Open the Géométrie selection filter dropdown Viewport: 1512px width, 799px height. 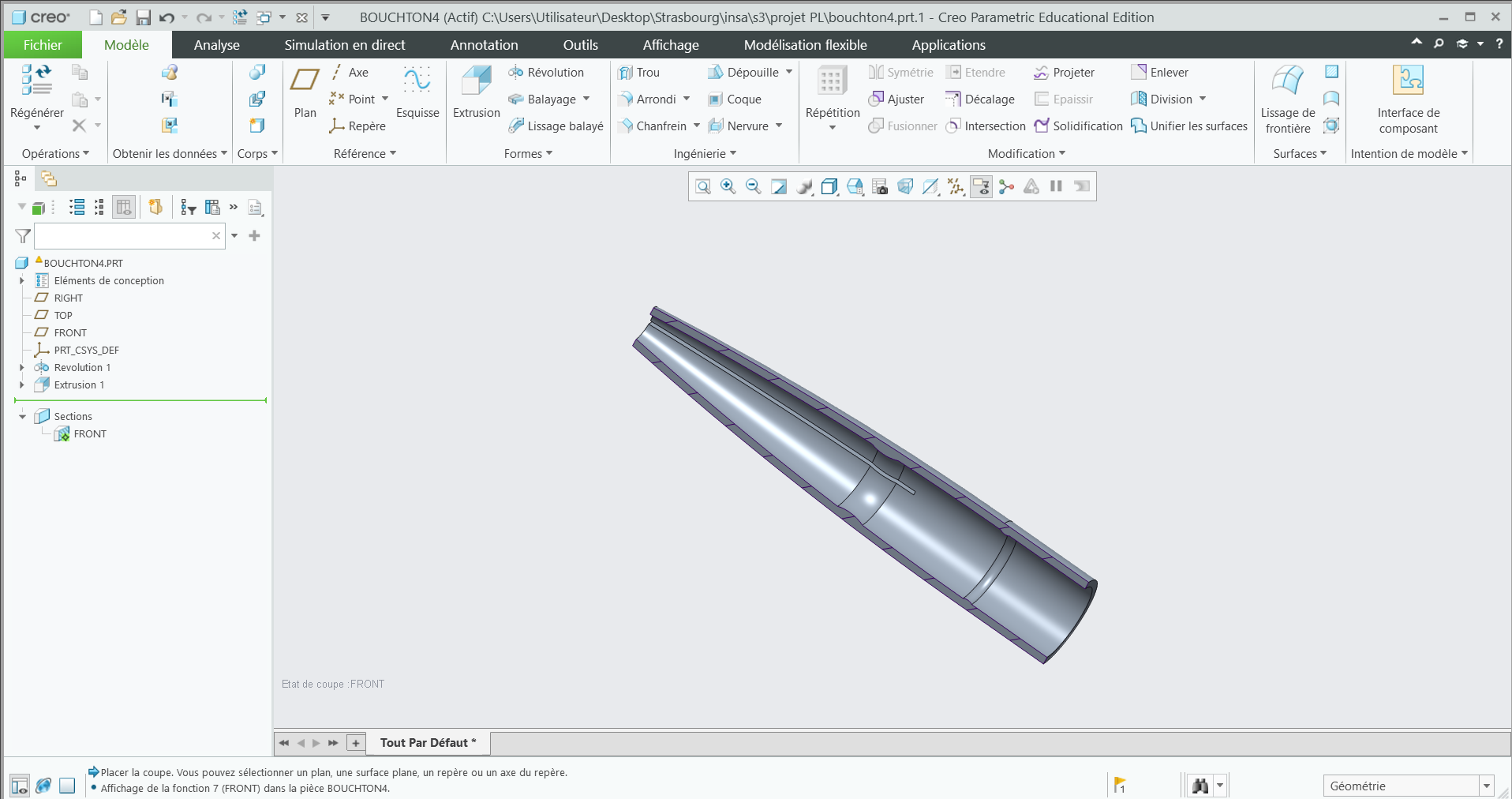point(1487,786)
